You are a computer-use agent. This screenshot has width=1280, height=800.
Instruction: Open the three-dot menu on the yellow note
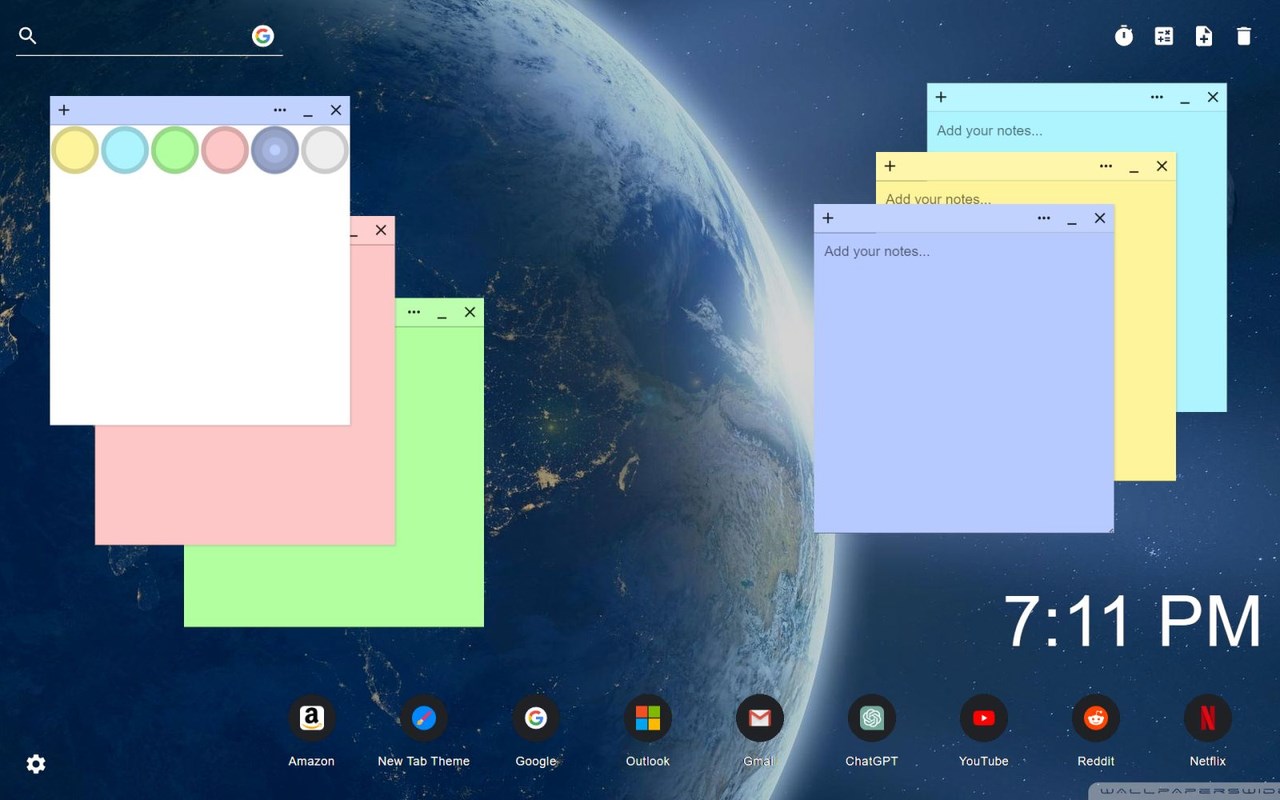pos(1106,166)
